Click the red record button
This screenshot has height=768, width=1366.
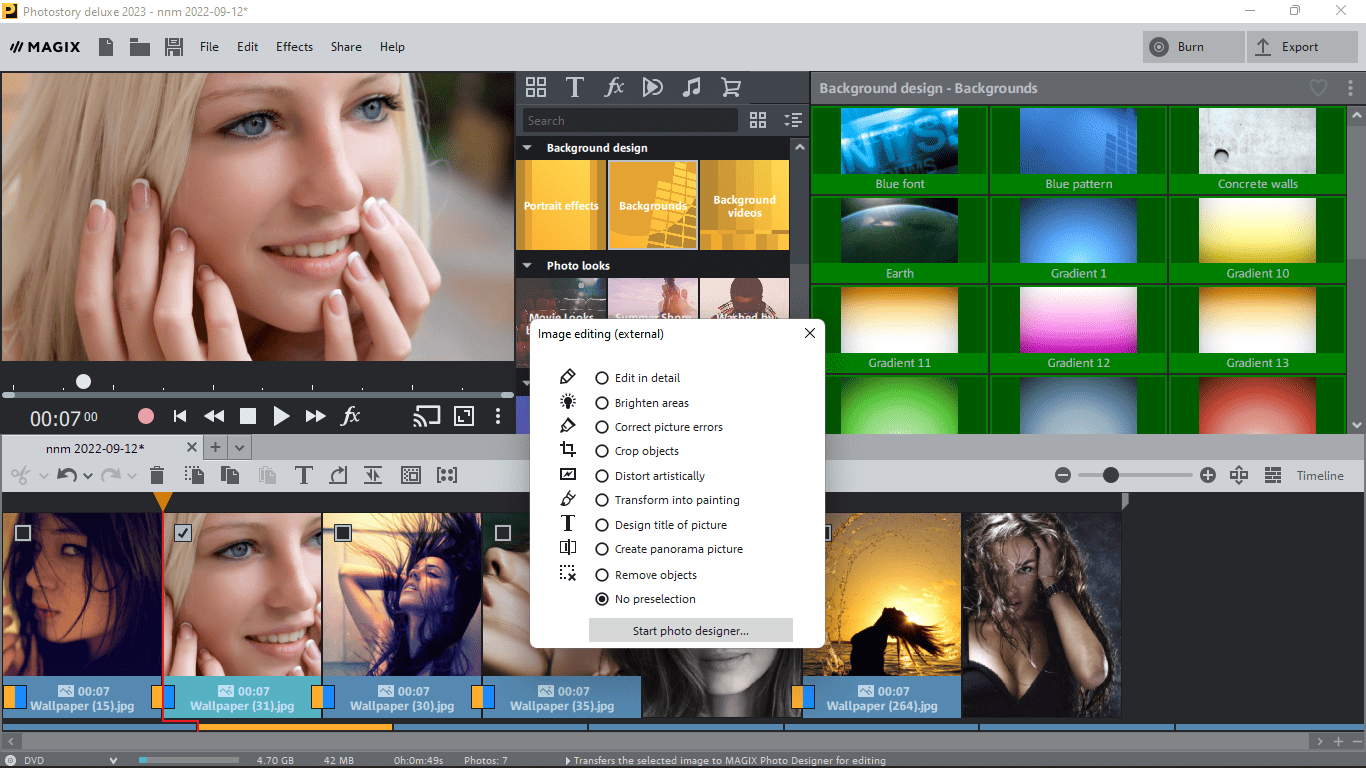coord(146,416)
